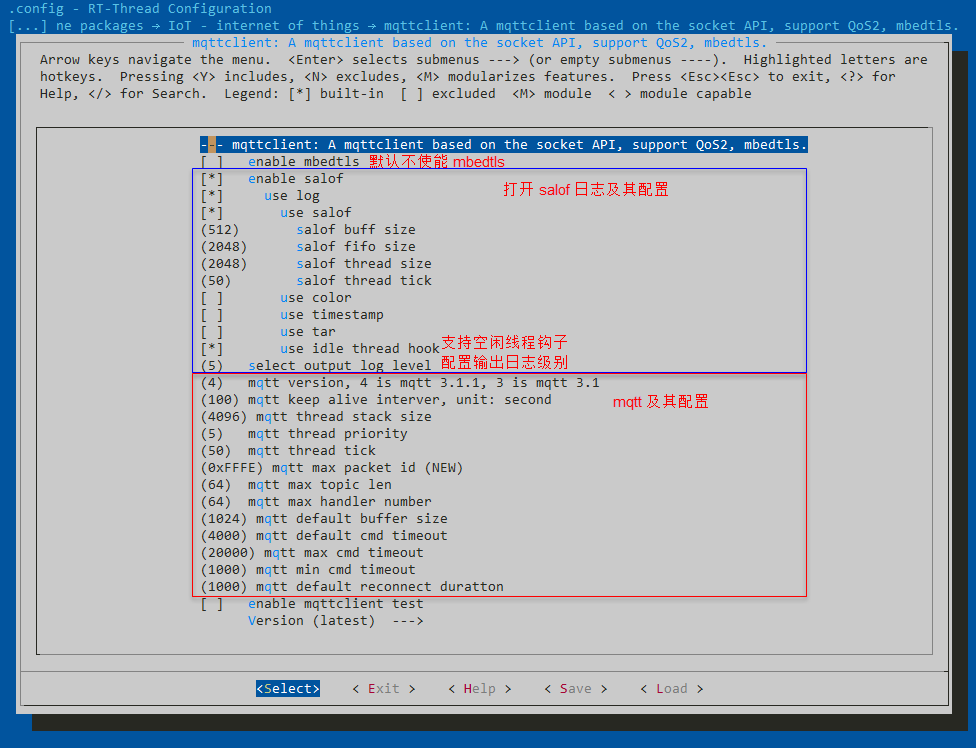Click the Load button
Image resolution: width=976 pixels, height=748 pixels.
[x=672, y=689]
